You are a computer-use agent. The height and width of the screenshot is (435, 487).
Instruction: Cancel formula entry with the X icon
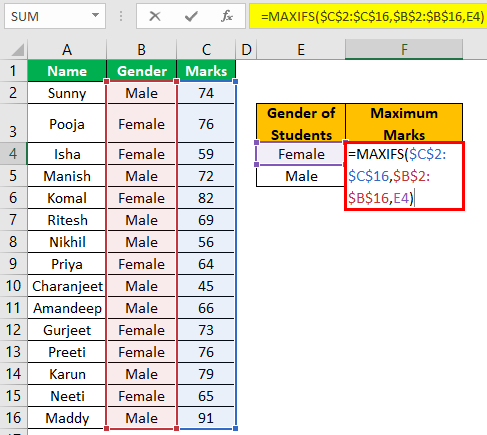pyautogui.click(x=155, y=16)
